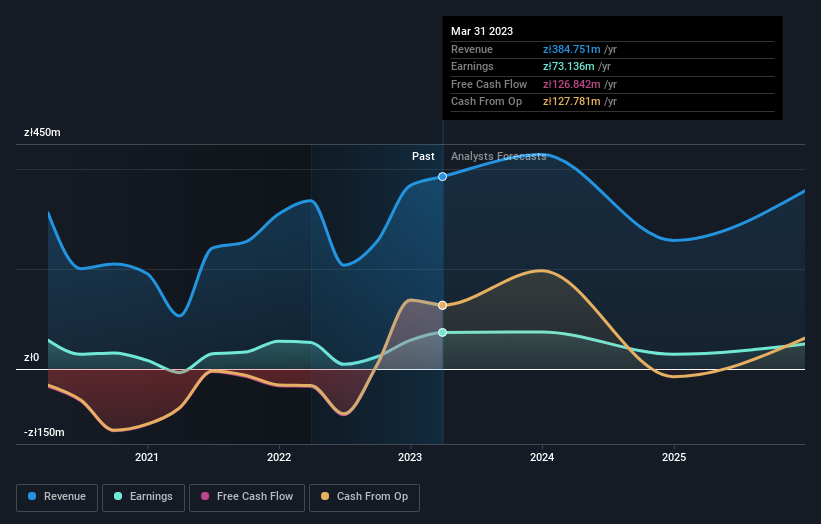This screenshot has height=524, width=821.
Task: Click the 2024 x-axis label
Action: (542, 457)
